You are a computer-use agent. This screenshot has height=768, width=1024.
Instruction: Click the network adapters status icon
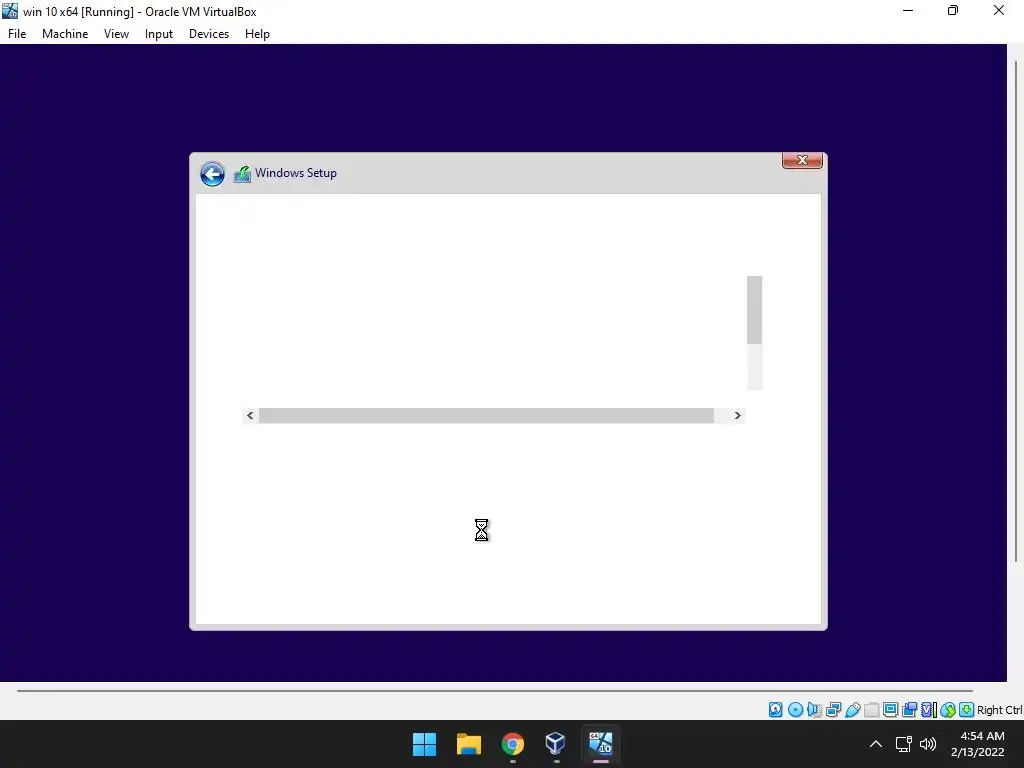point(833,710)
